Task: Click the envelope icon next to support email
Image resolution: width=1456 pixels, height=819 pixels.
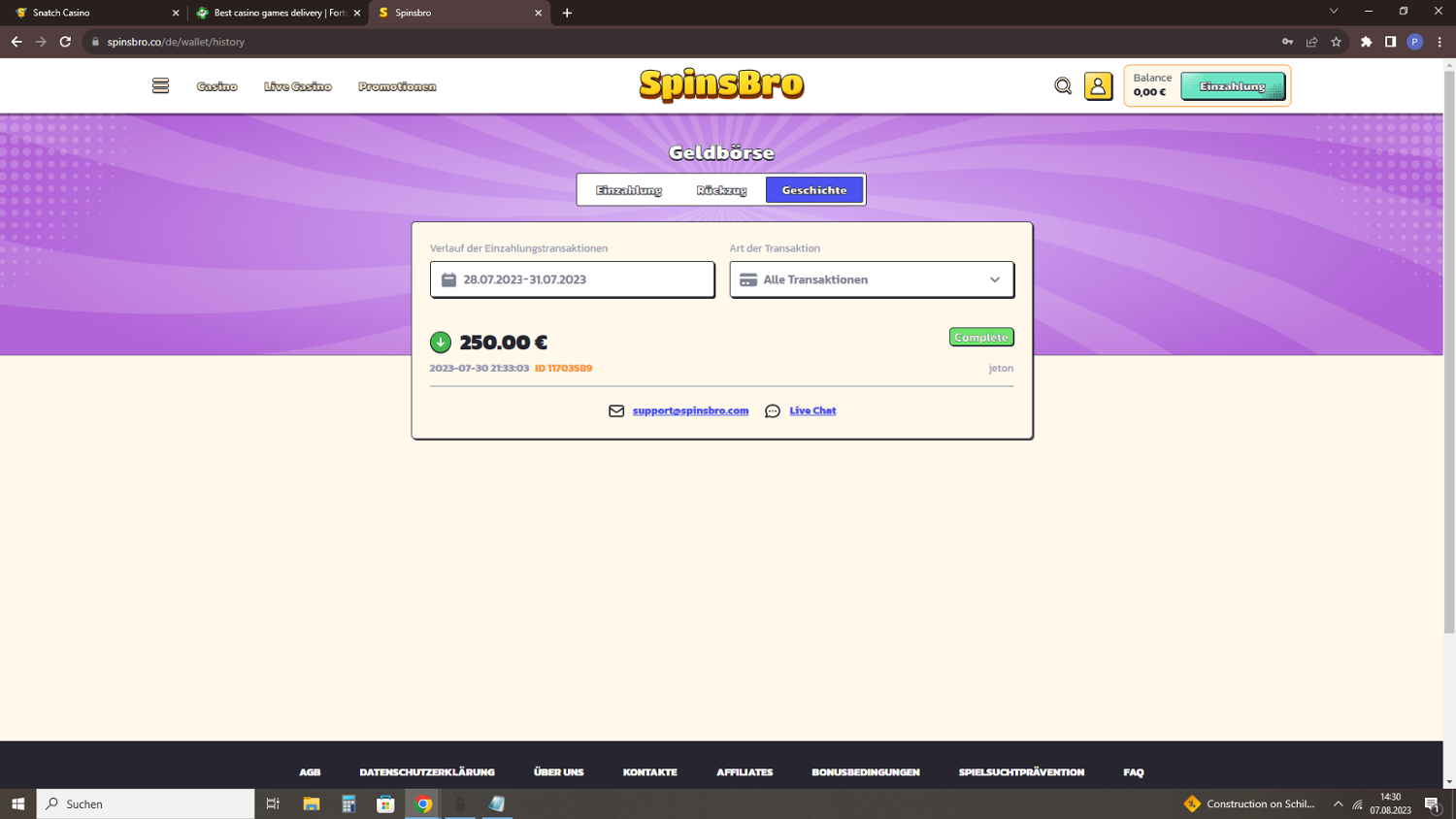Action: (615, 410)
